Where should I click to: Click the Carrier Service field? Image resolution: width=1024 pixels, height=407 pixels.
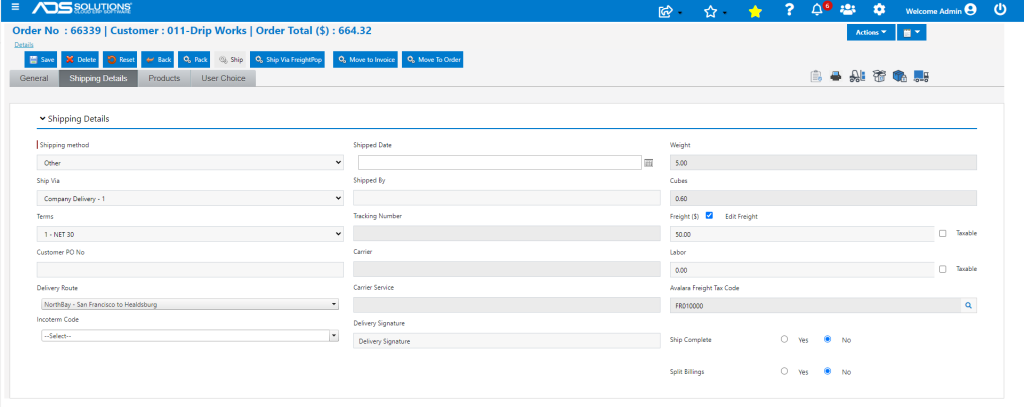coord(507,305)
